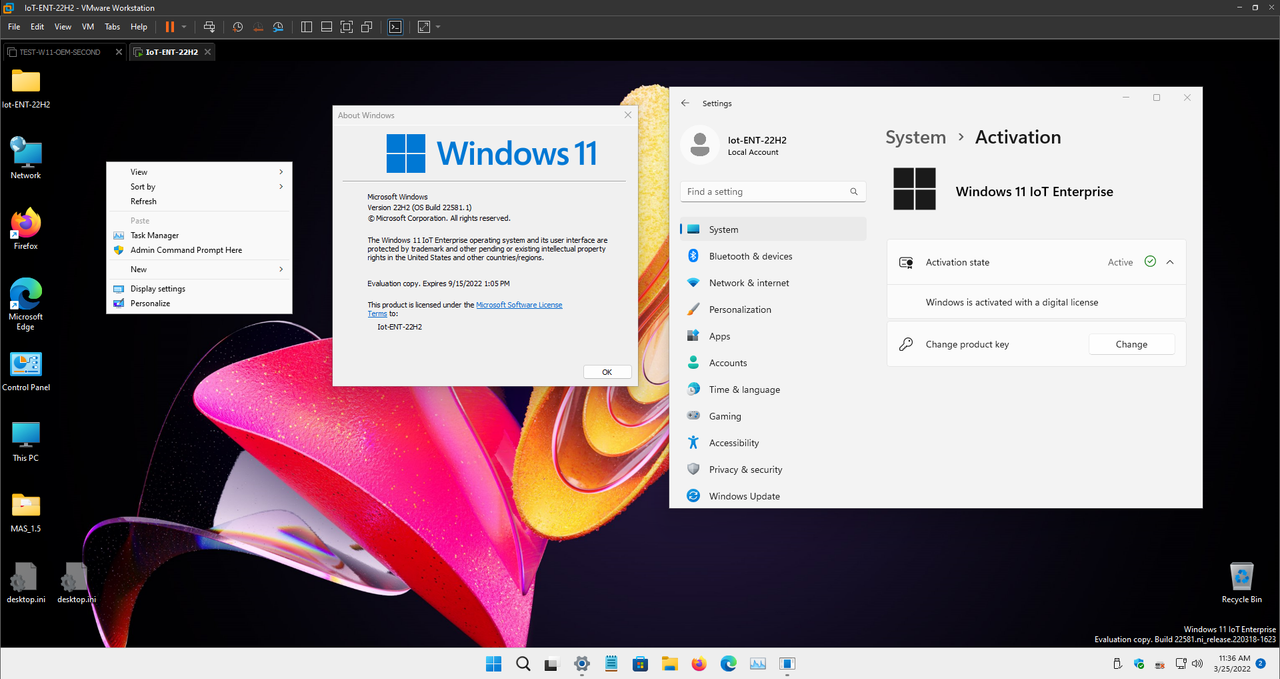Open Display settings from context menu
This screenshot has height=679, width=1280.
click(x=199, y=289)
